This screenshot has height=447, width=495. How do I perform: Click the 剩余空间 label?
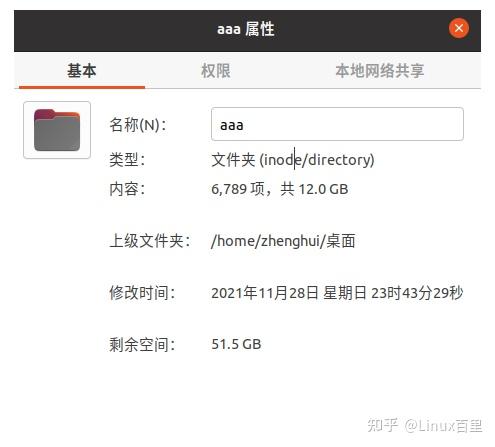pos(142,344)
